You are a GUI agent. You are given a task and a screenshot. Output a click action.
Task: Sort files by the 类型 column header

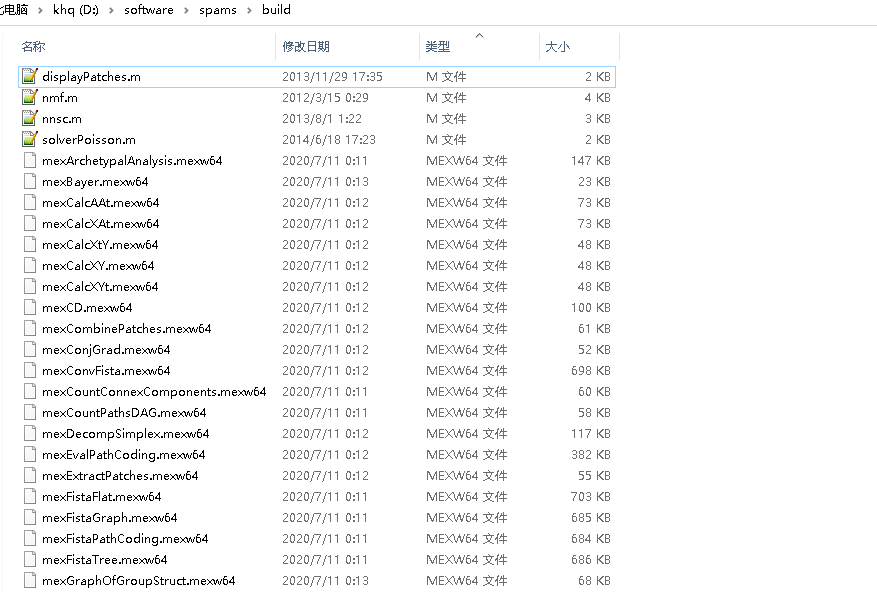[x=437, y=46]
